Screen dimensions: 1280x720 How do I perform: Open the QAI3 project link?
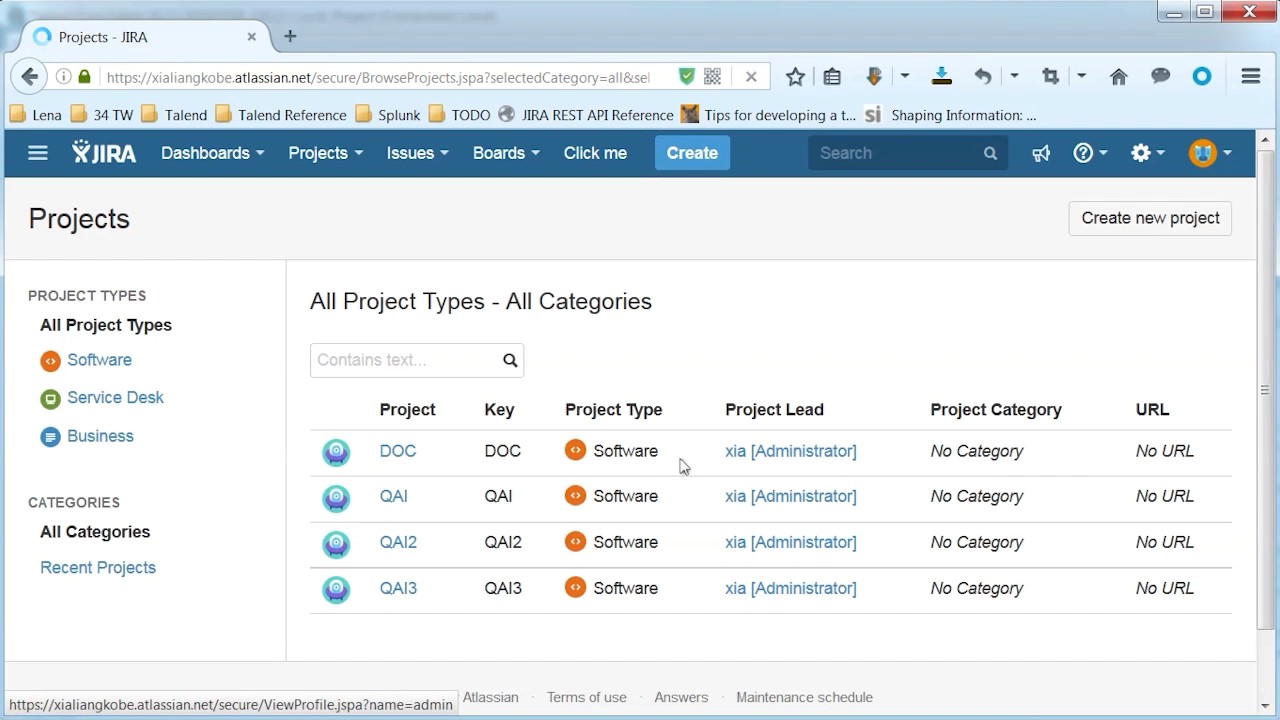tap(398, 588)
